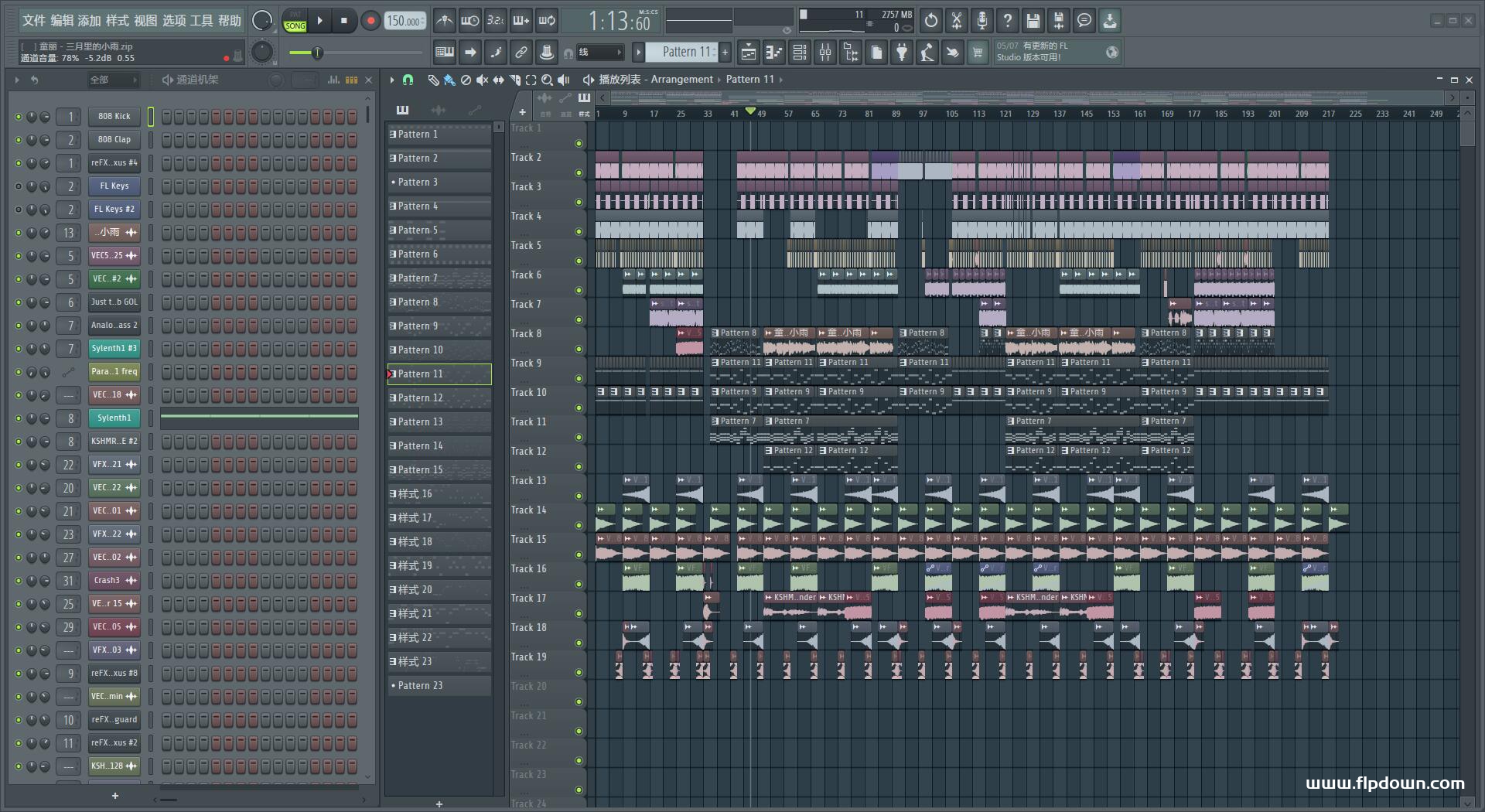Open mixer track selector for 808 Kick
Image resolution: width=1485 pixels, height=812 pixels.
[69, 117]
